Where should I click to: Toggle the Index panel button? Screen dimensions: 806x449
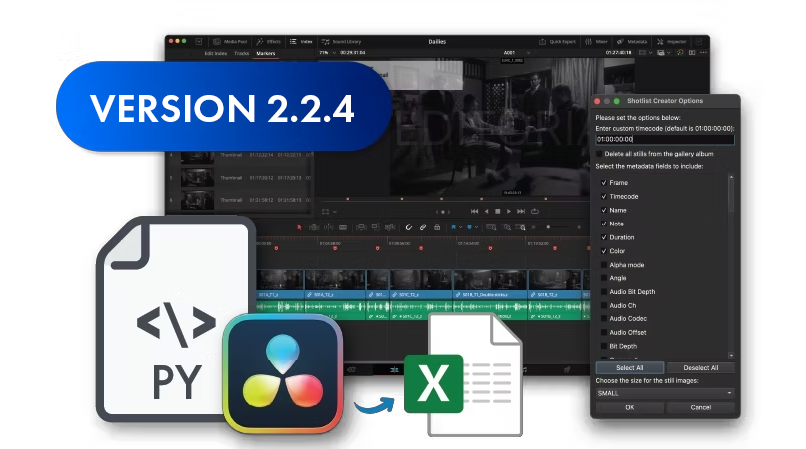pyautogui.click(x=301, y=42)
